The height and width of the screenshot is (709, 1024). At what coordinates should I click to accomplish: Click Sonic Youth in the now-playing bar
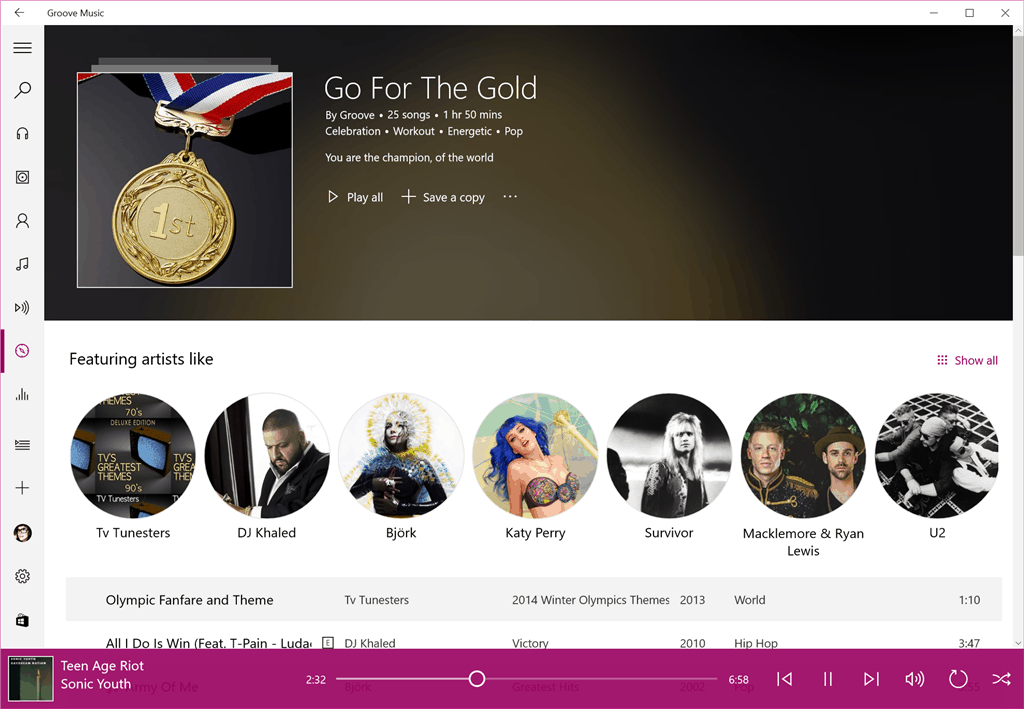pyautogui.click(x=95, y=684)
